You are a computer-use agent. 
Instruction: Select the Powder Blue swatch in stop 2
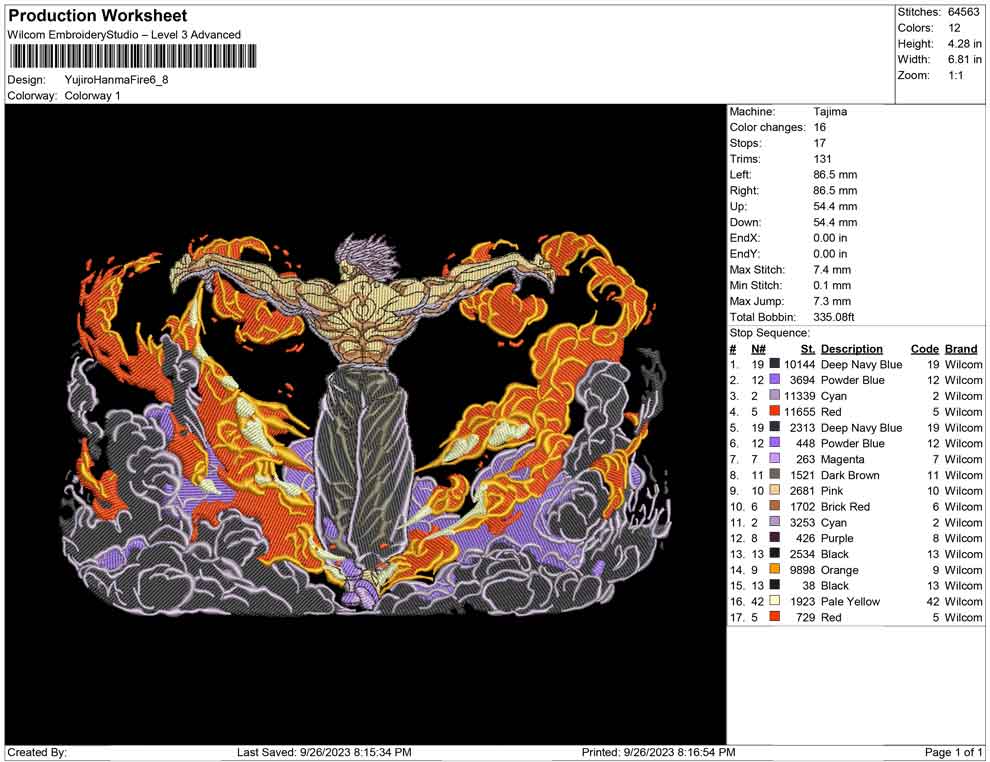click(x=774, y=381)
